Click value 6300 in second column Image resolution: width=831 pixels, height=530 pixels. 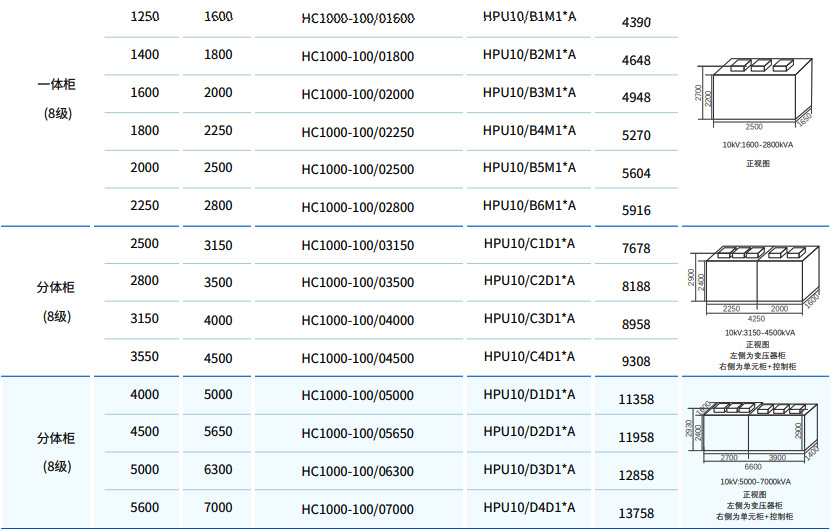coord(218,470)
